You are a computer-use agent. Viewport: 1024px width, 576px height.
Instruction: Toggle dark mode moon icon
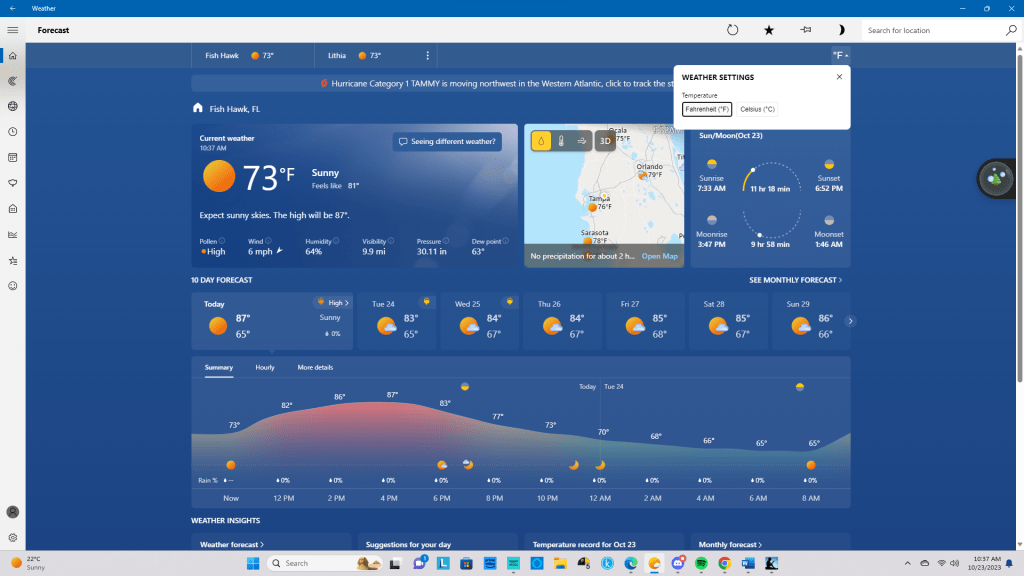click(841, 30)
